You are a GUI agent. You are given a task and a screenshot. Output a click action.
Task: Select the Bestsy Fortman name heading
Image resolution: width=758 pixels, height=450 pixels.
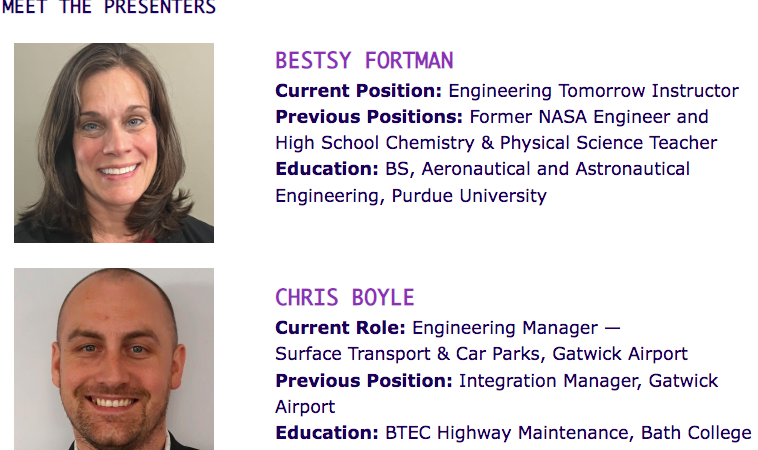coord(364,61)
